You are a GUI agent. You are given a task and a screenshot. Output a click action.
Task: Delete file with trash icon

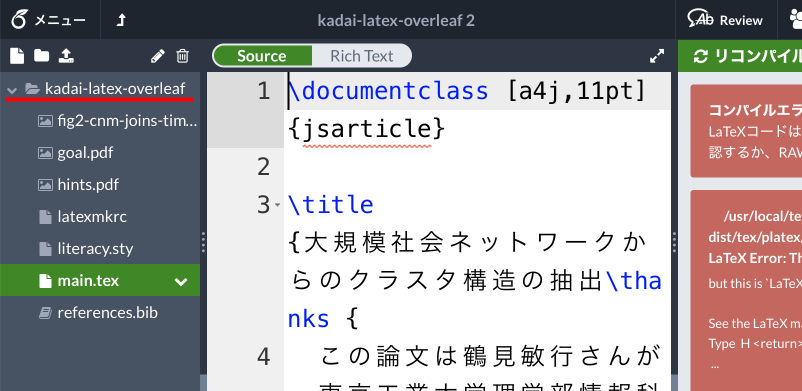pyautogui.click(x=183, y=56)
